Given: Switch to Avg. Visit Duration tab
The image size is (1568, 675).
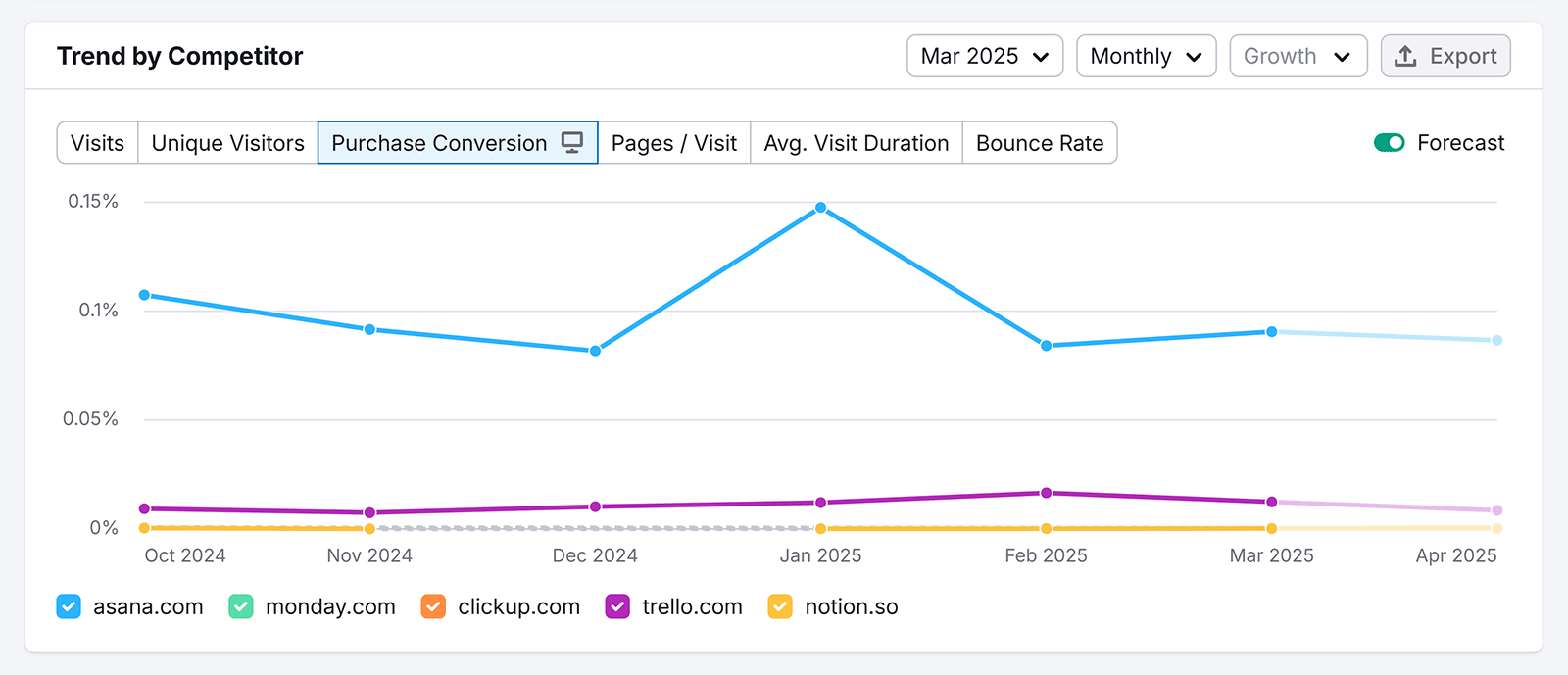Looking at the screenshot, I should point(856,143).
